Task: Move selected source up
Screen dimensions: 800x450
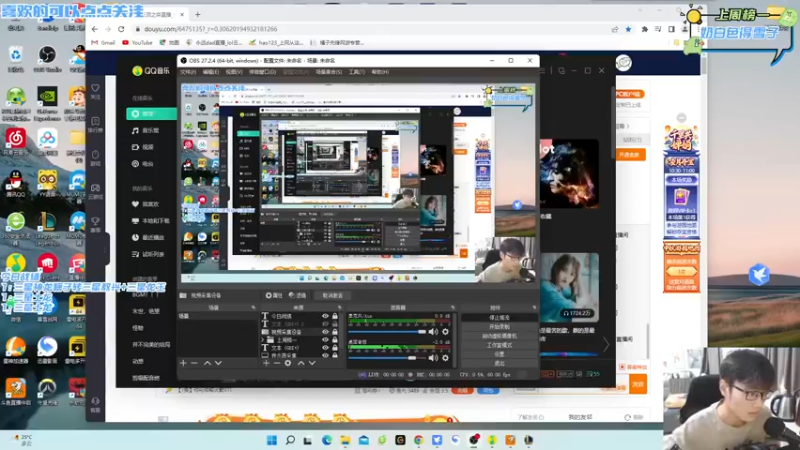Action: point(301,363)
